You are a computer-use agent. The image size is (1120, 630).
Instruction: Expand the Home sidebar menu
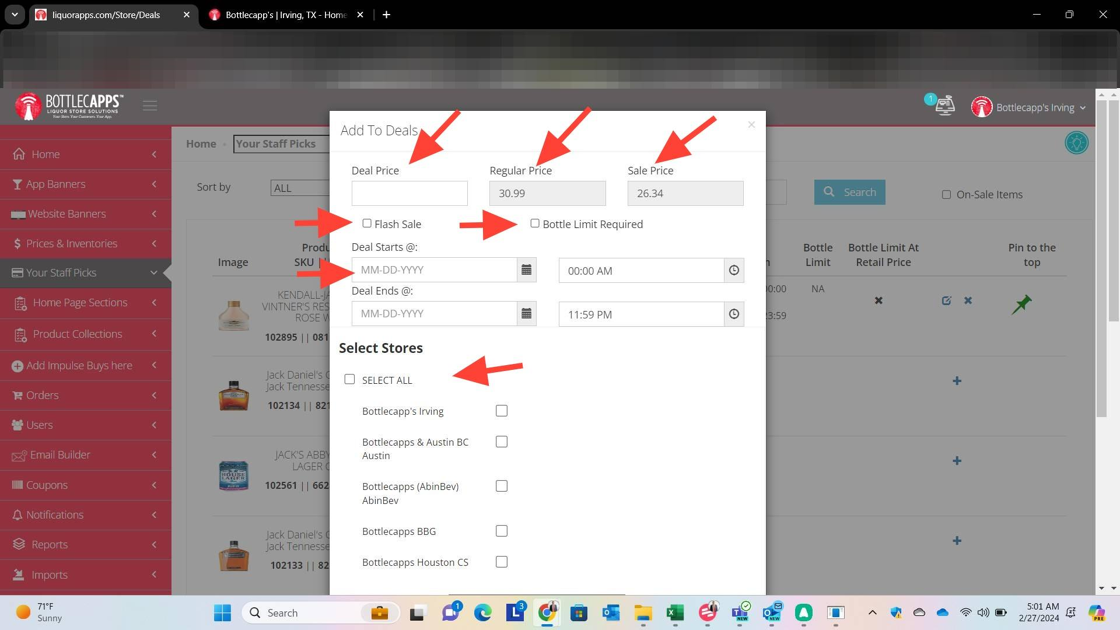click(86, 154)
